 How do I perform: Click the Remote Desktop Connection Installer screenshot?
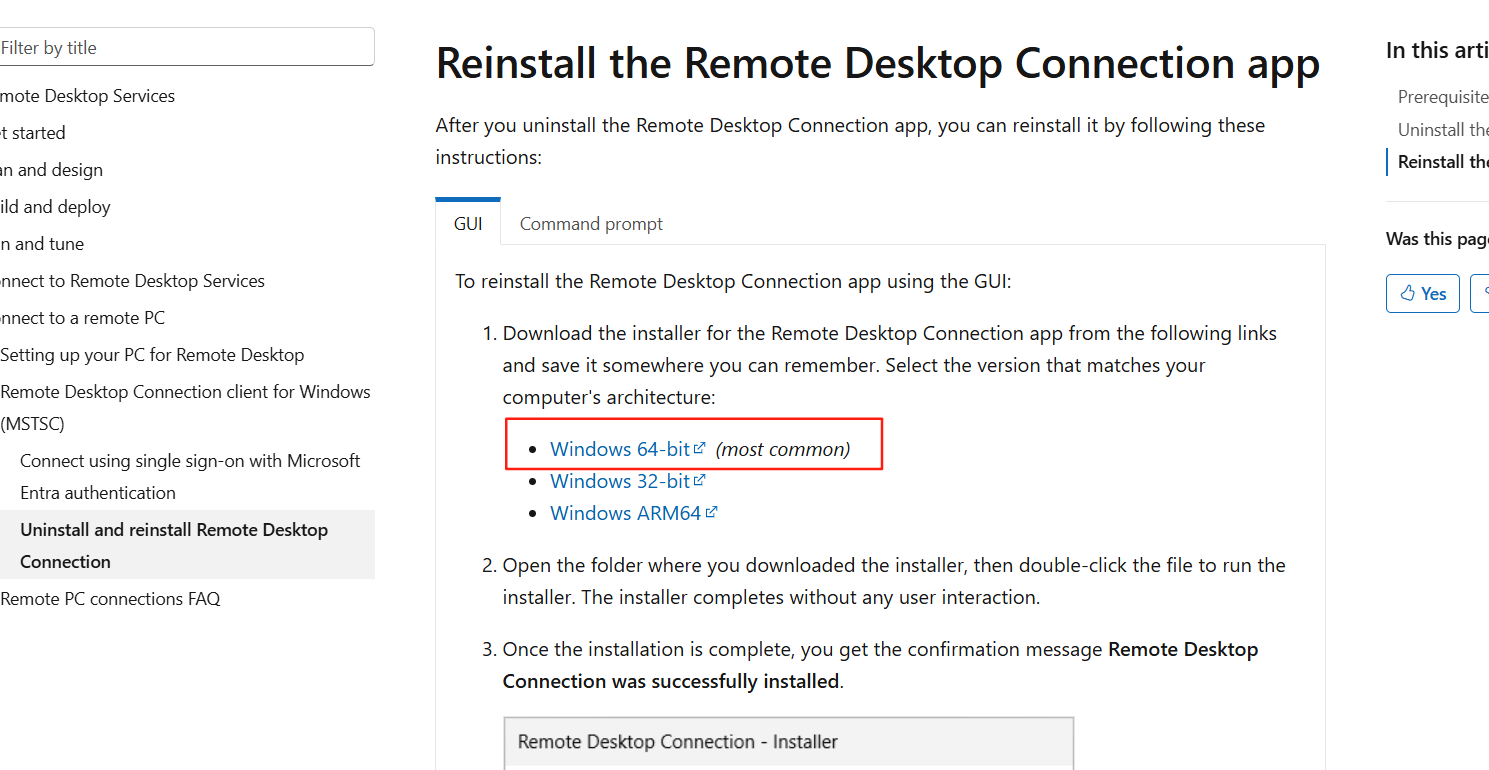click(788, 742)
